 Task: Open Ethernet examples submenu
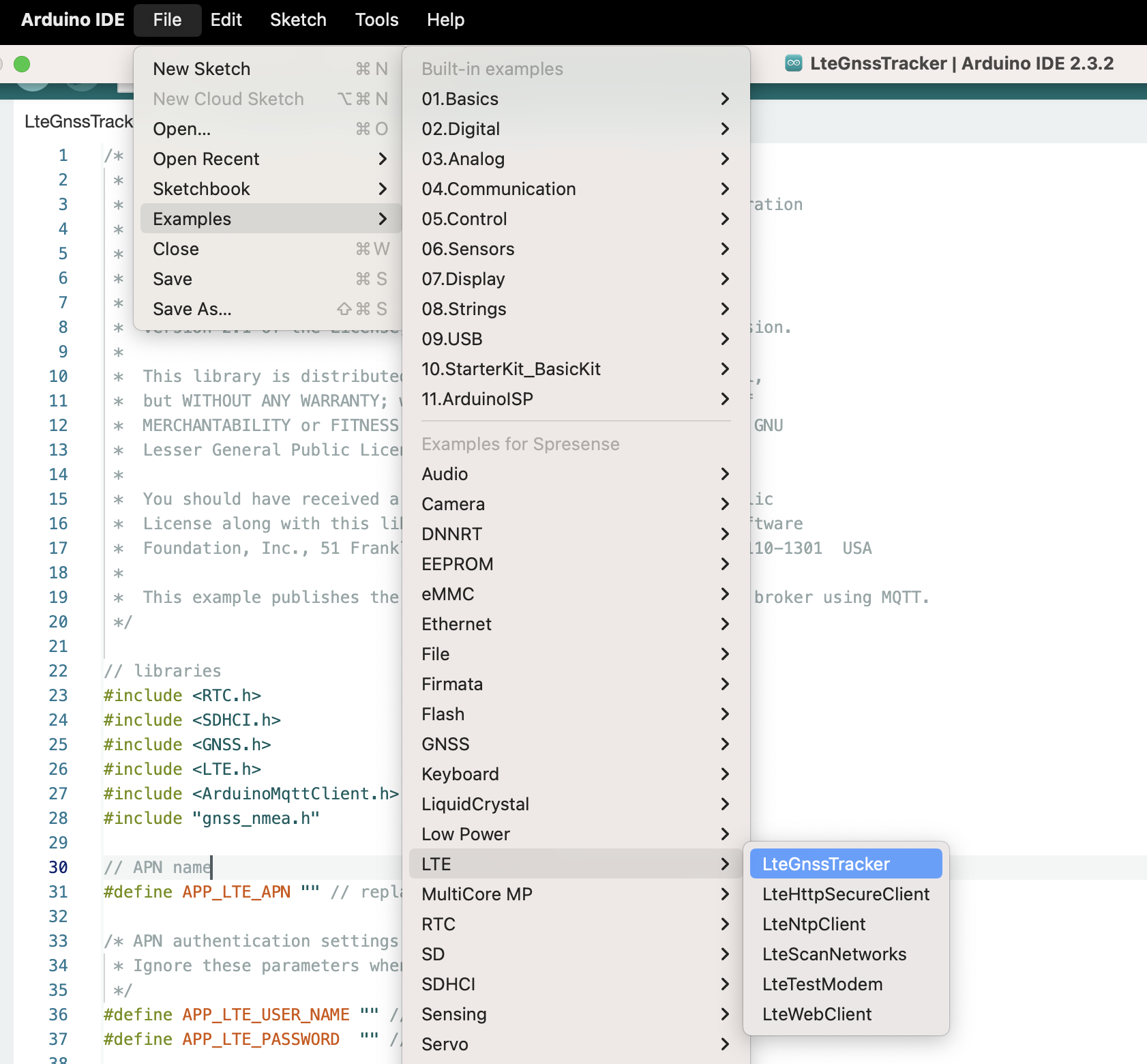point(576,624)
